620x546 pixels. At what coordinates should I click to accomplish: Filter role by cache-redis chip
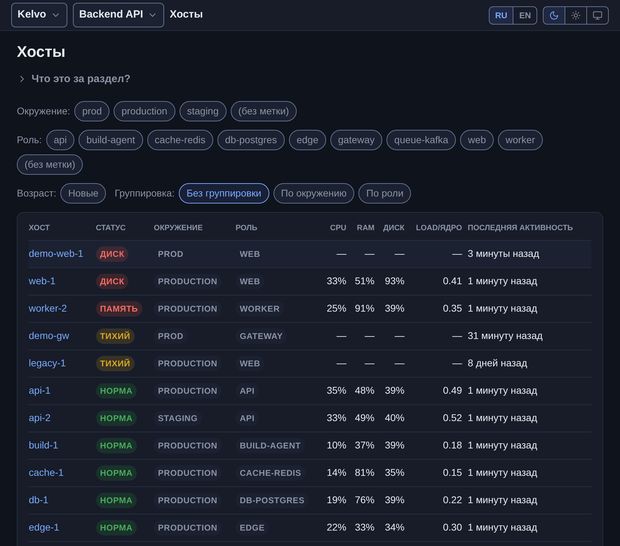(x=180, y=140)
